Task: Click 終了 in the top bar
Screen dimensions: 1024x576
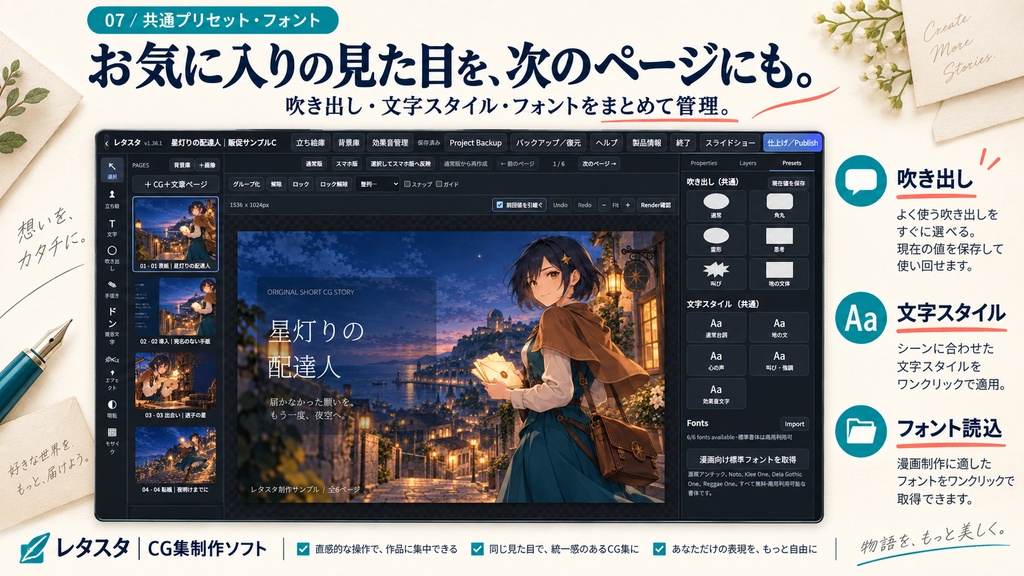Action: point(683,143)
